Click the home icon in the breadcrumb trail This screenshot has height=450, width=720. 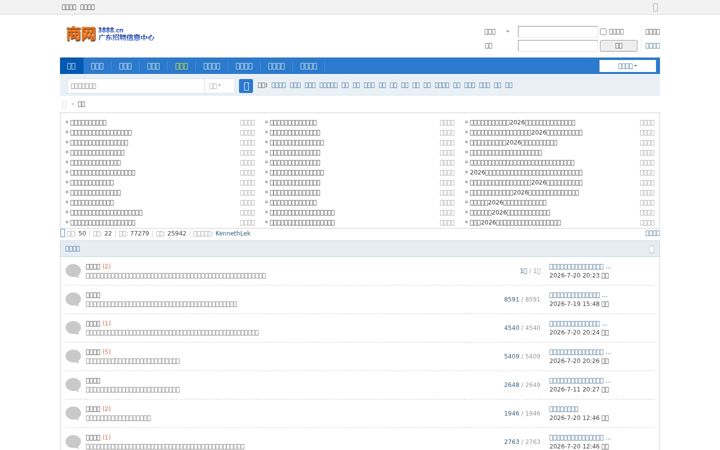pos(64,104)
